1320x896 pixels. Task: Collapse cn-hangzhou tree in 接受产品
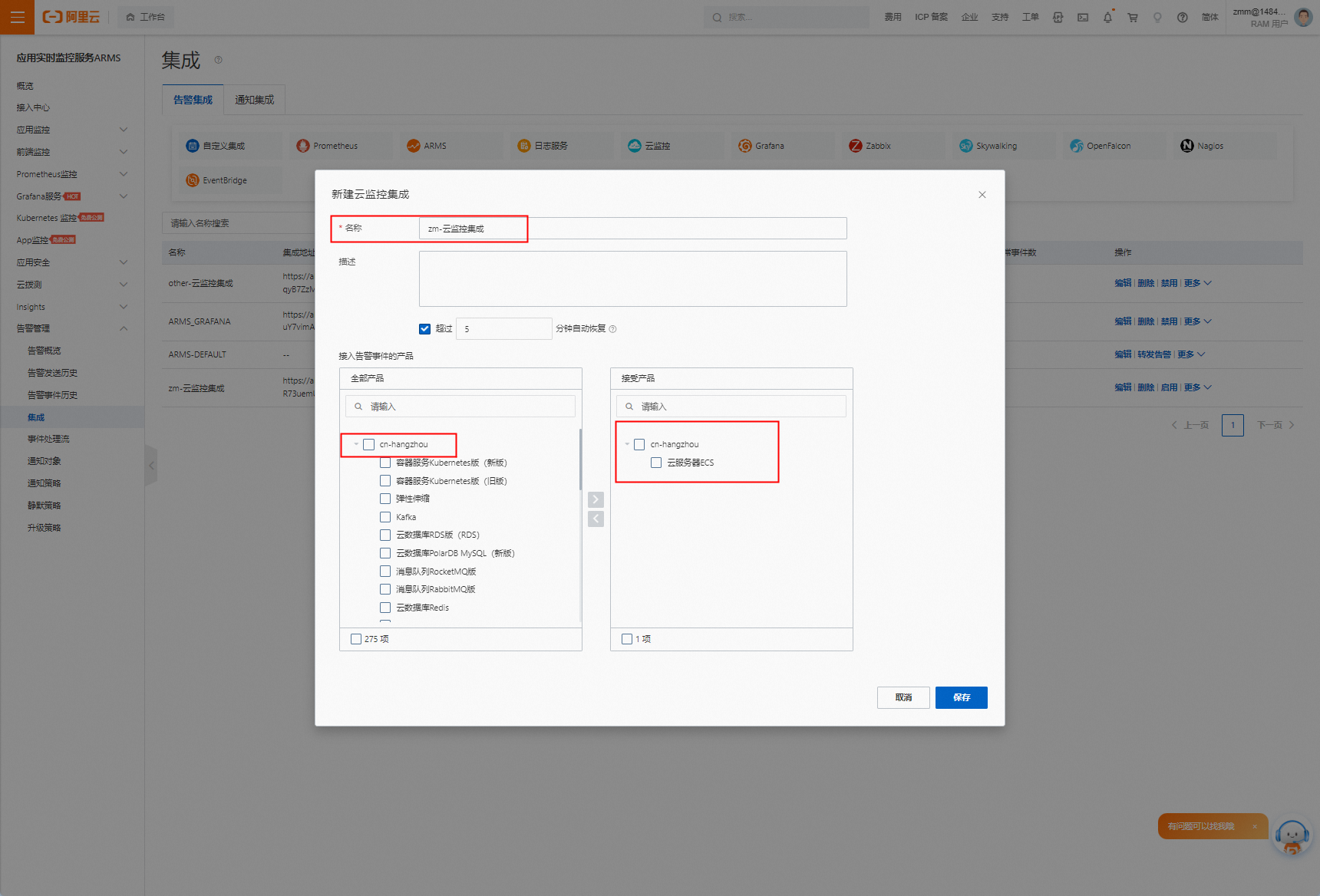[627, 444]
